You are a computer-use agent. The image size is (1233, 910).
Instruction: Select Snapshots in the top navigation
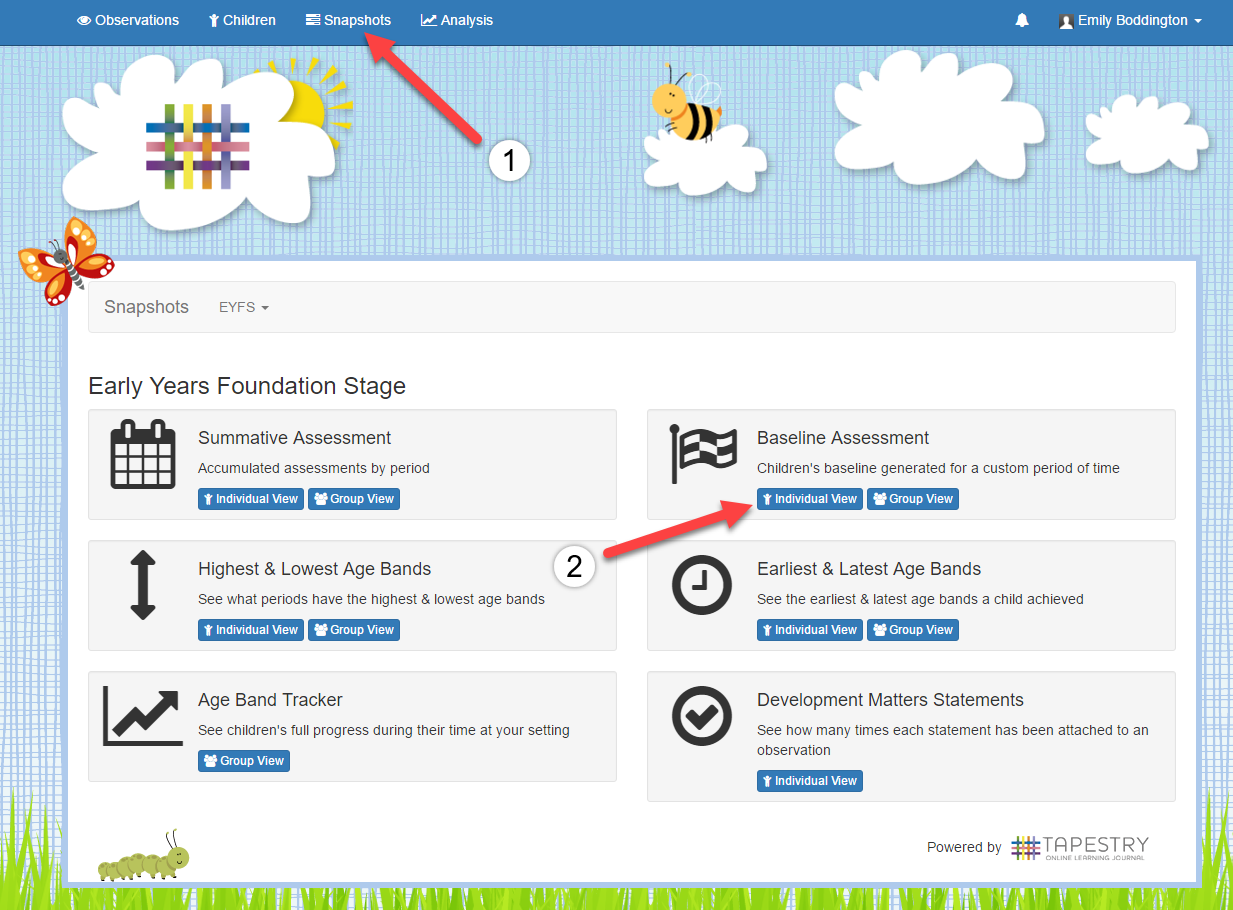tap(348, 20)
